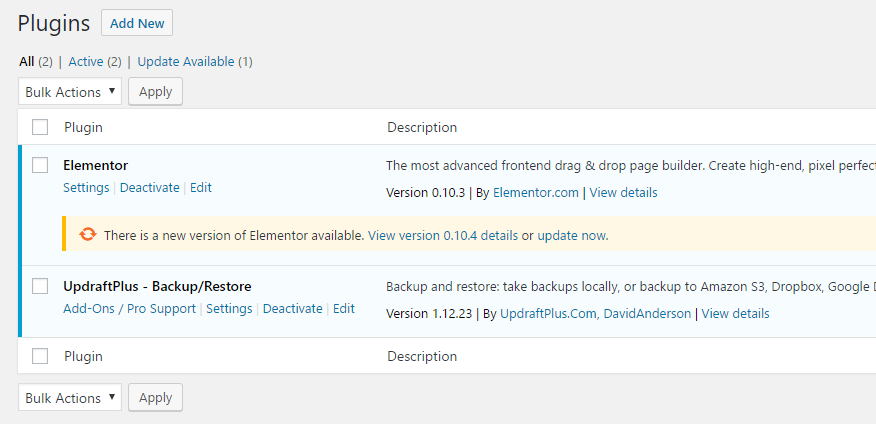Image resolution: width=876 pixels, height=424 pixels.
Task: Select the UpdraftPlus - Backup/Restore plugin name
Action: [x=157, y=287]
